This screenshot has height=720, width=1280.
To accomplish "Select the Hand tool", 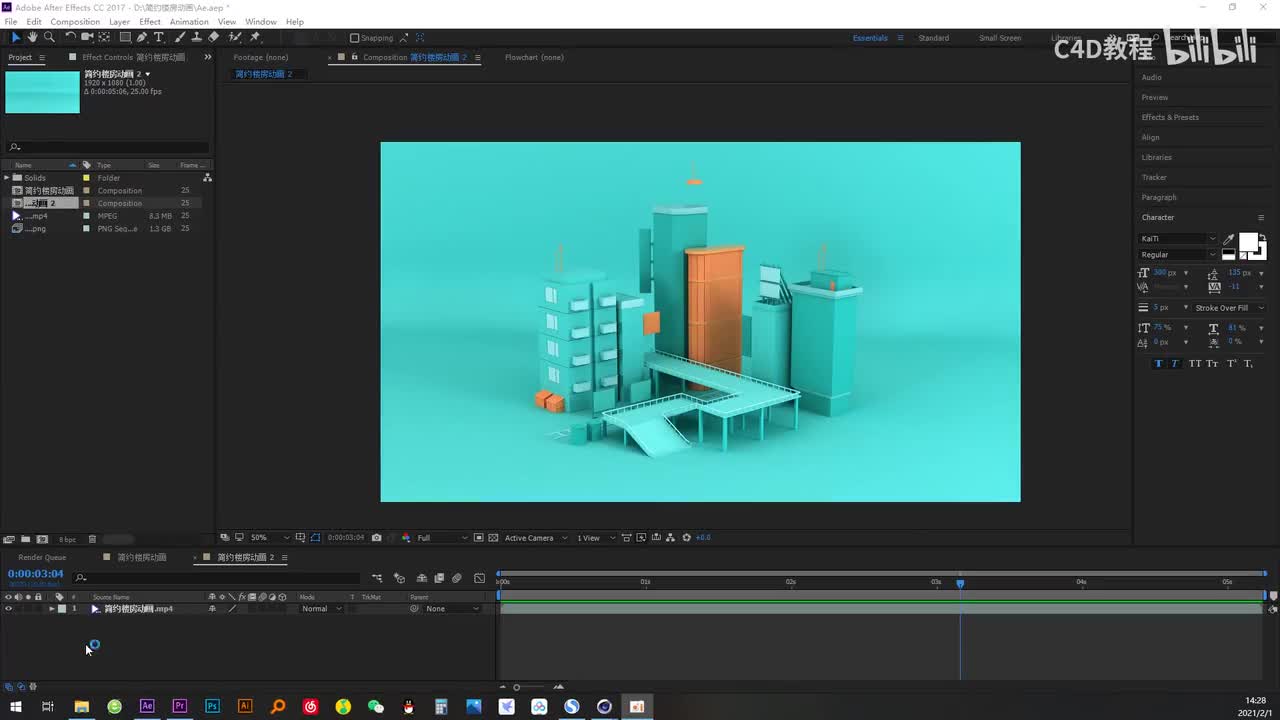I will (x=32, y=37).
